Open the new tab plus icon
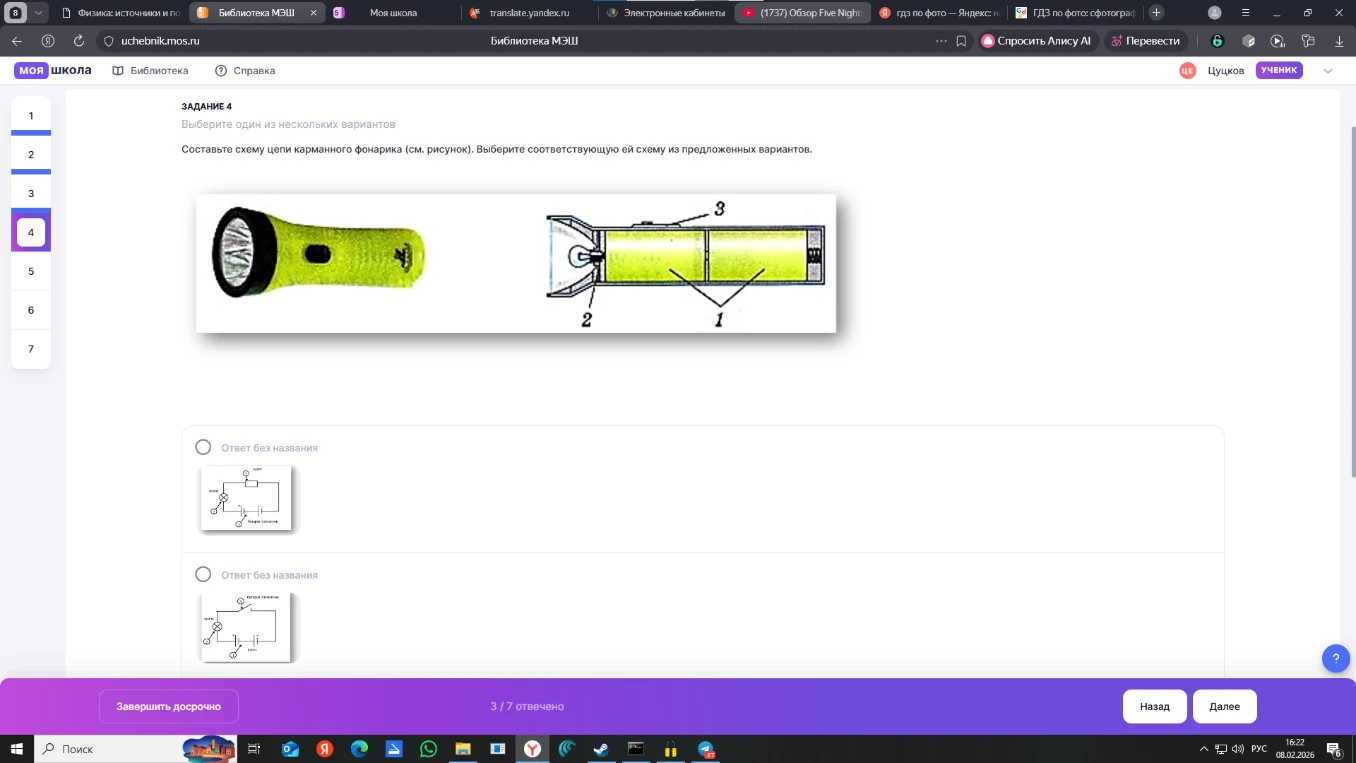1356x763 pixels. pyautogui.click(x=1157, y=13)
